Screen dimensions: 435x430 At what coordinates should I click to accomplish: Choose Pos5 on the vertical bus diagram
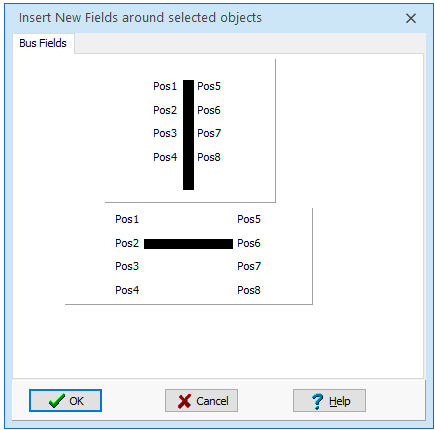(x=209, y=86)
